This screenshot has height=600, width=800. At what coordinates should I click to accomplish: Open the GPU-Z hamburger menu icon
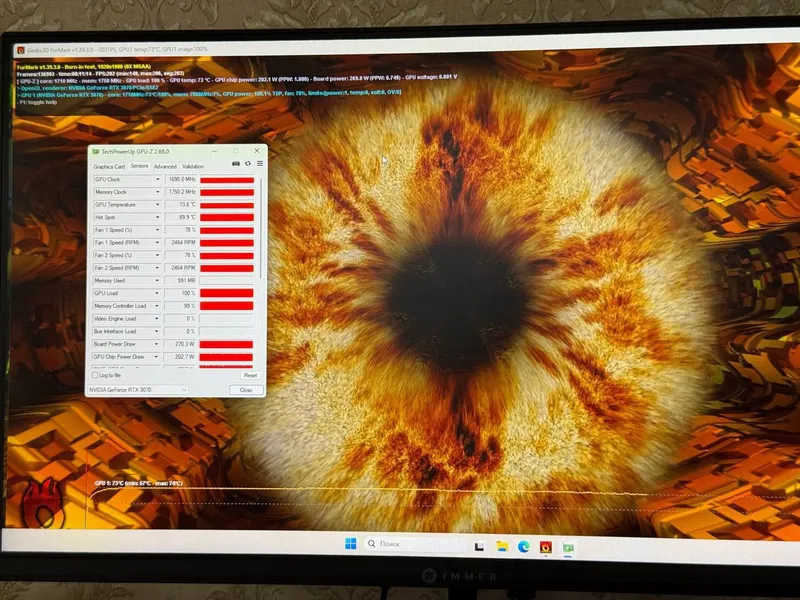(260, 164)
